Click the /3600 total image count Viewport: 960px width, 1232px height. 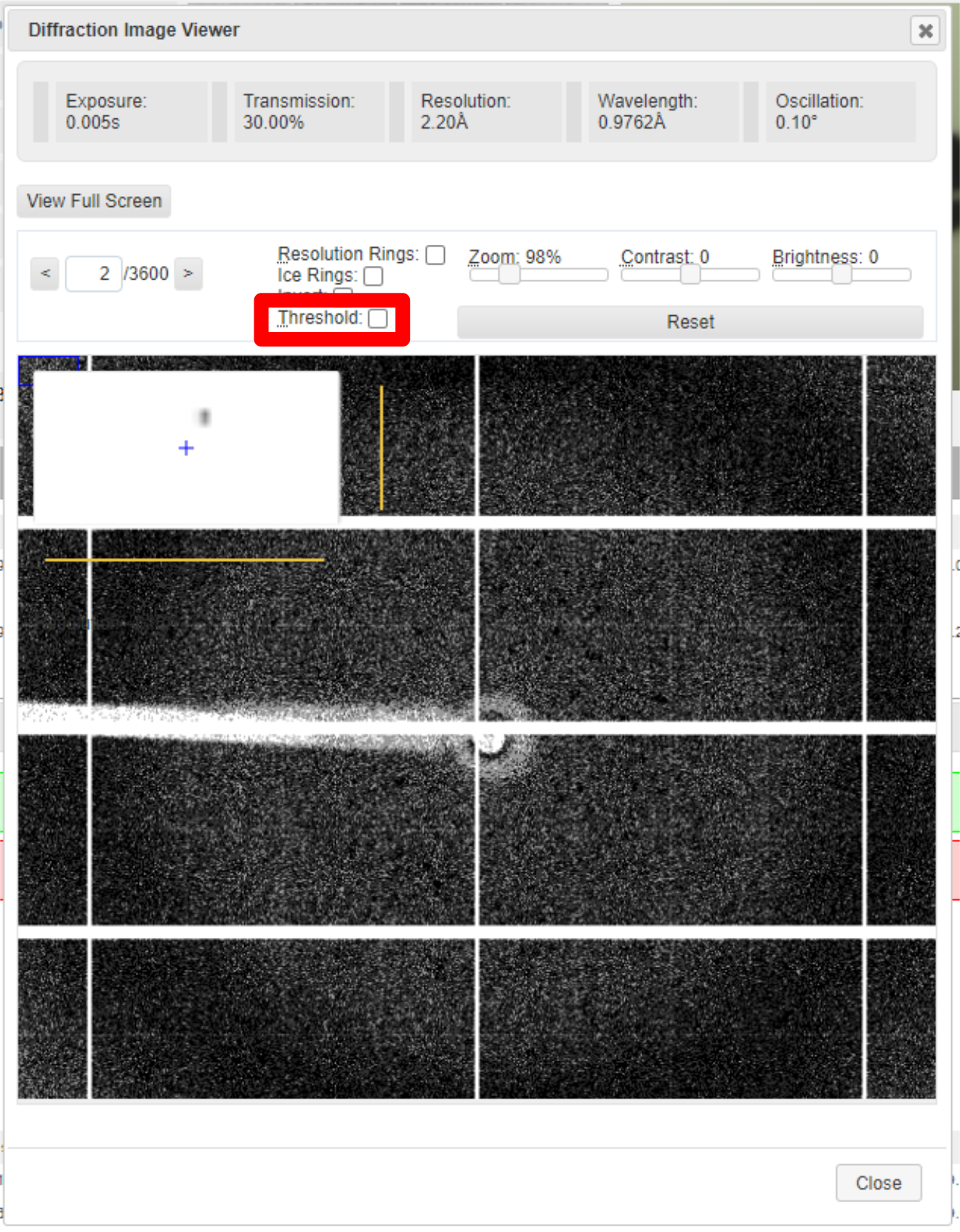[146, 274]
